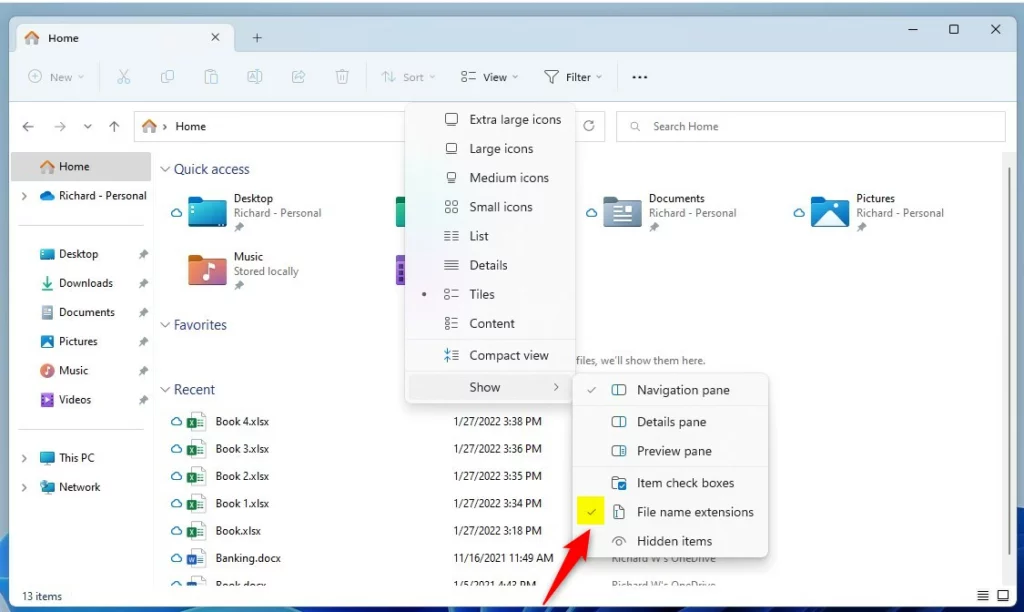The image size is (1024, 612).
Task: Open the See more ellipsis menu
Action: pos(640,77)
